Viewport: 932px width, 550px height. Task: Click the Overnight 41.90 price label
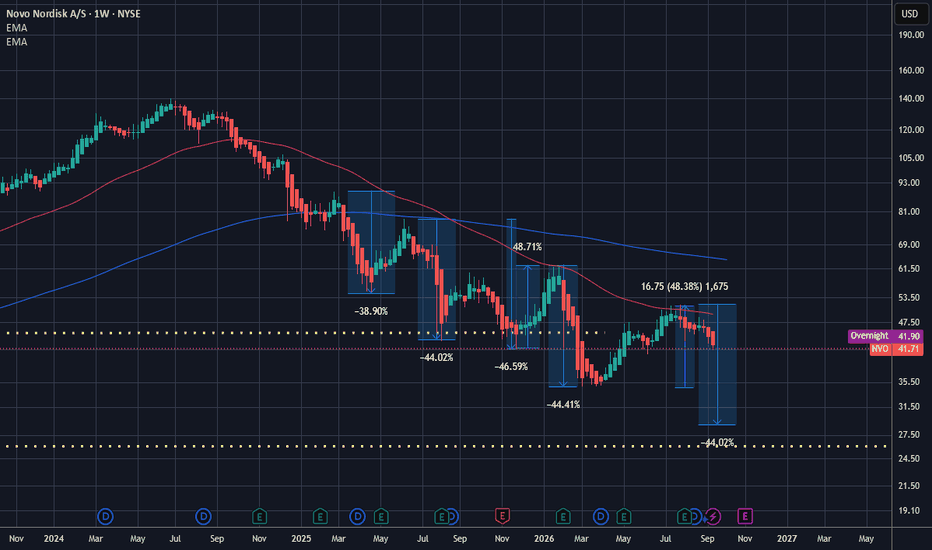(886, 336)
